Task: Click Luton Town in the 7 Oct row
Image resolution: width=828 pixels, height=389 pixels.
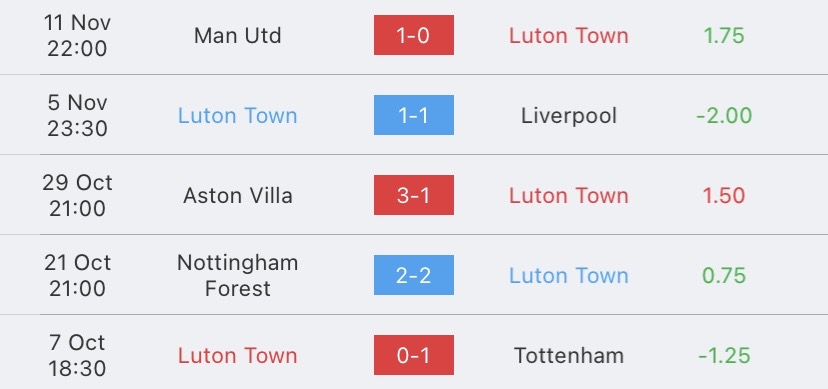Action: pos(238,355)
